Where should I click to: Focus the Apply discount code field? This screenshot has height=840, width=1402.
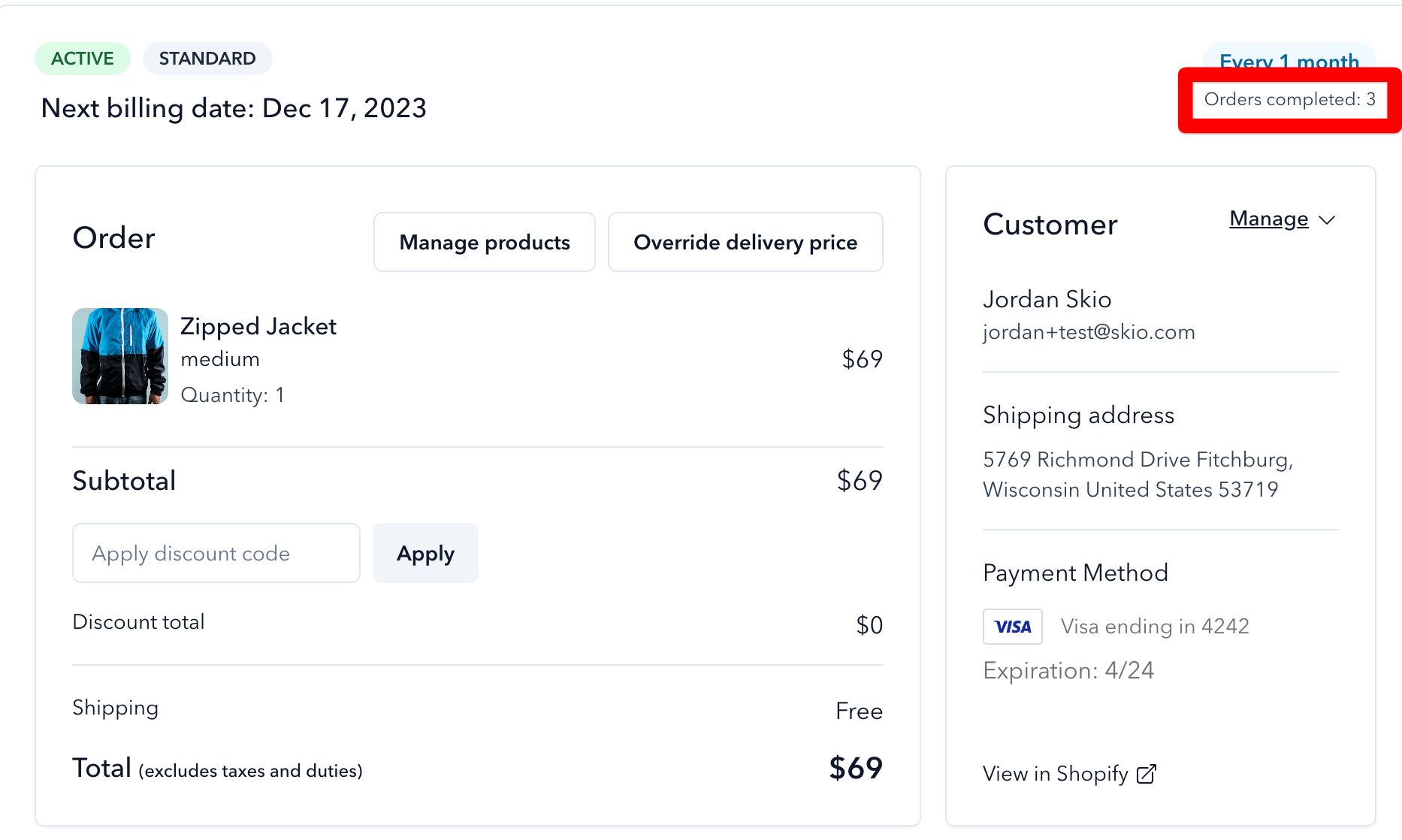[x=216, y=553]
